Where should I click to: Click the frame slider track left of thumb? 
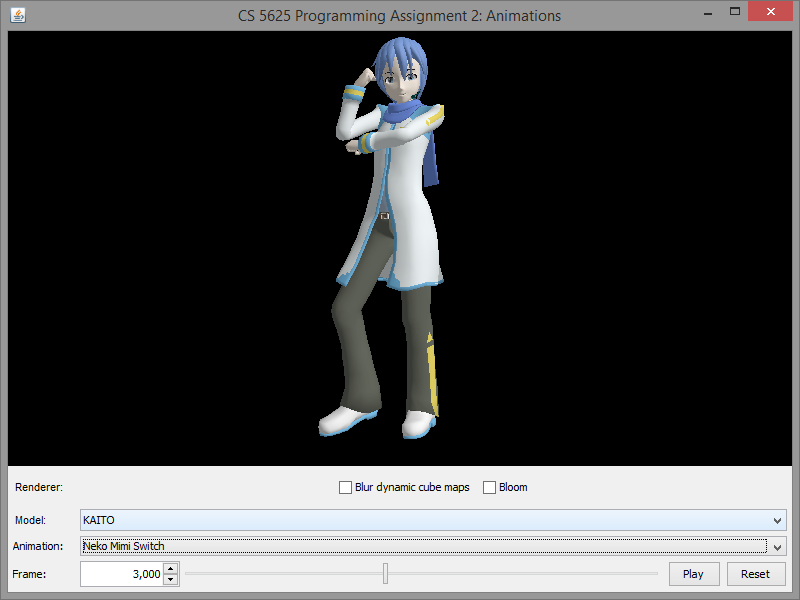[280, 574]
